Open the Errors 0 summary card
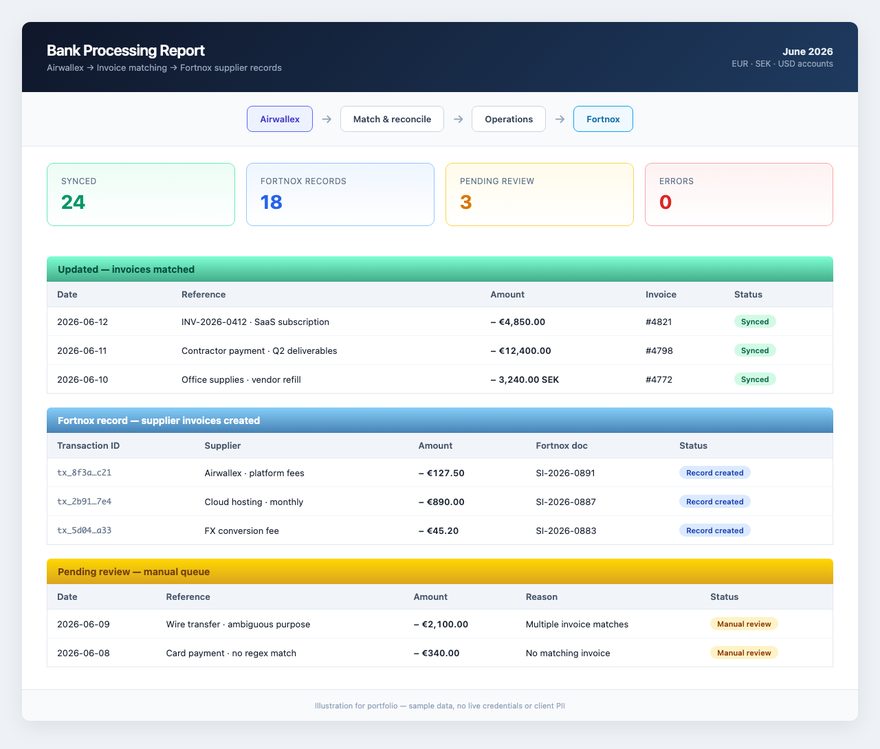This screenshot has width=880, height=749. click(739, 195)
